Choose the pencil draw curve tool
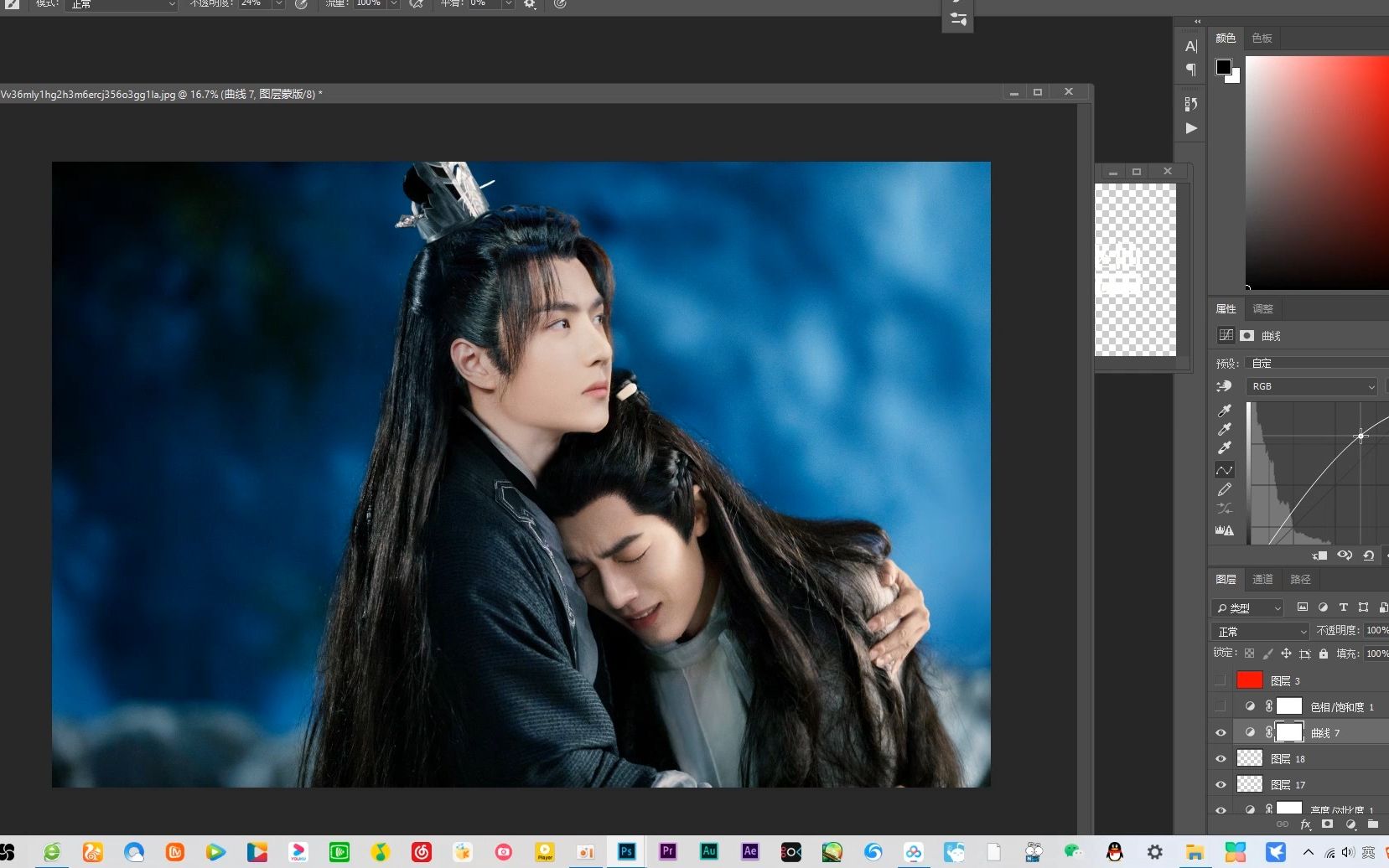The image size is (1389, 868). click(x=1225, y=489)
